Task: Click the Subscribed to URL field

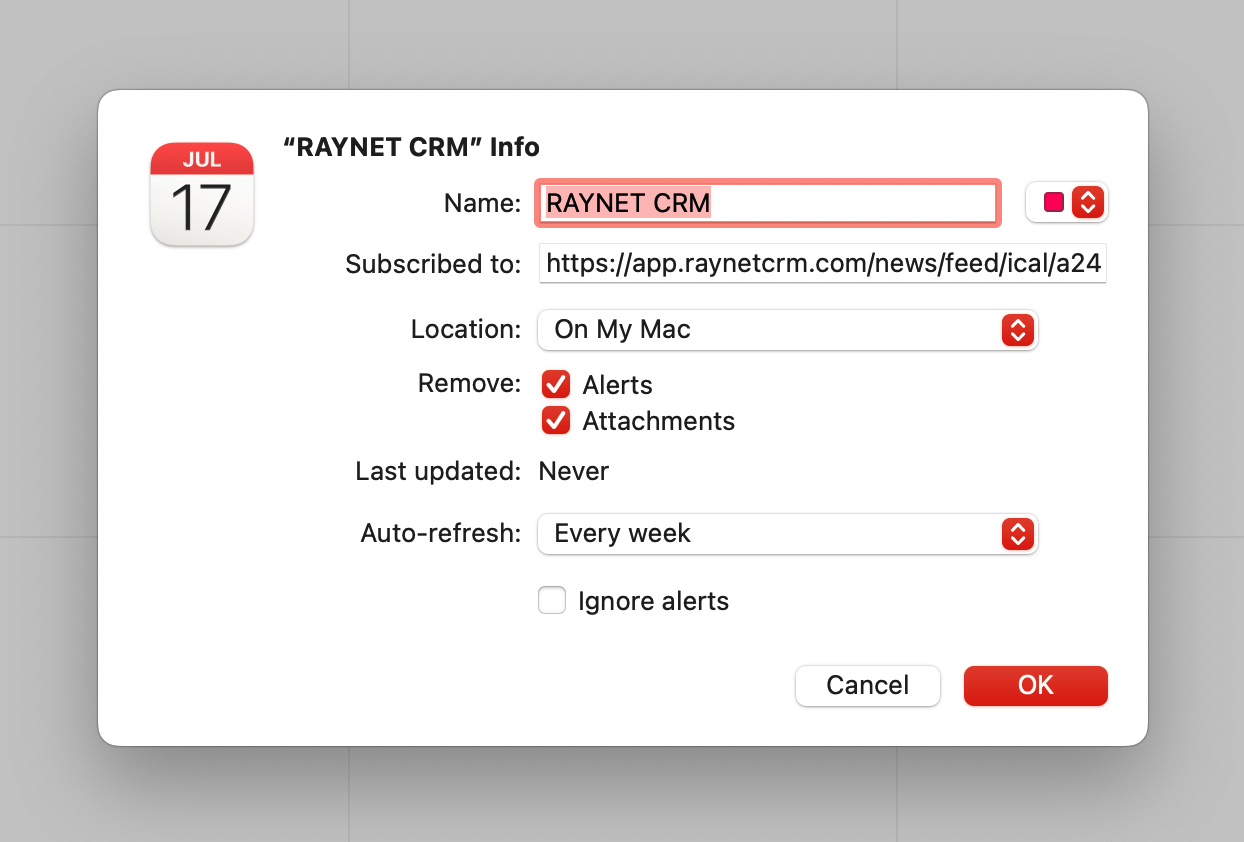Action: pyautogui.click(x=823, y=264)
